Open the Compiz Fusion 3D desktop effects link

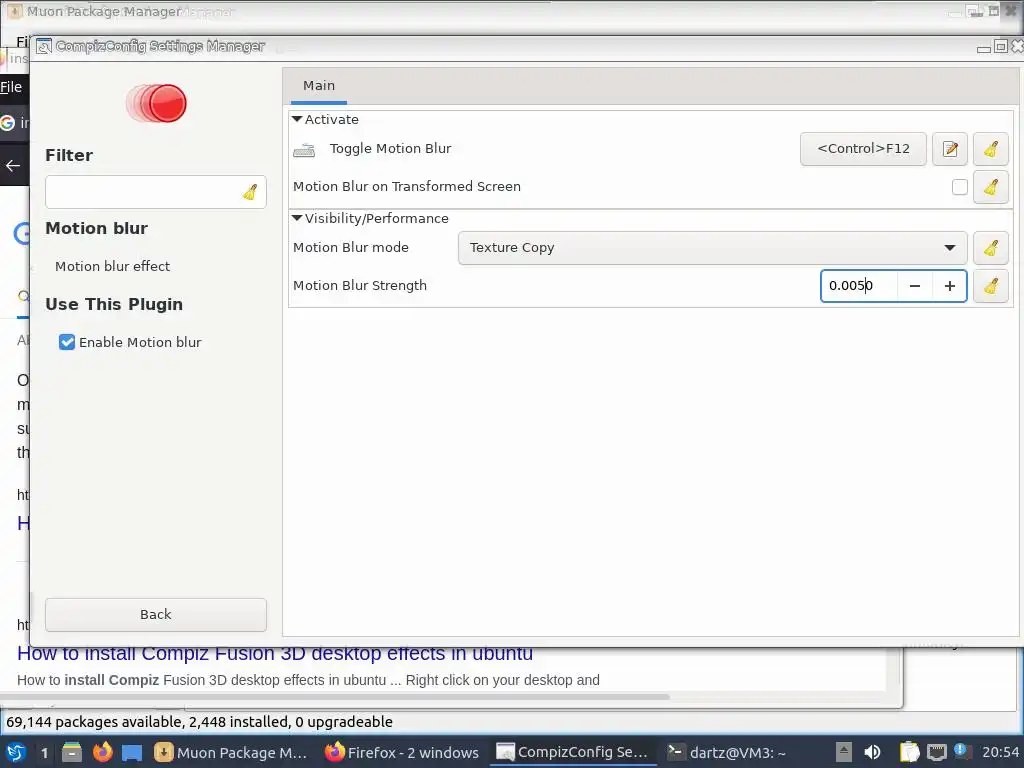tap(275, 653)
